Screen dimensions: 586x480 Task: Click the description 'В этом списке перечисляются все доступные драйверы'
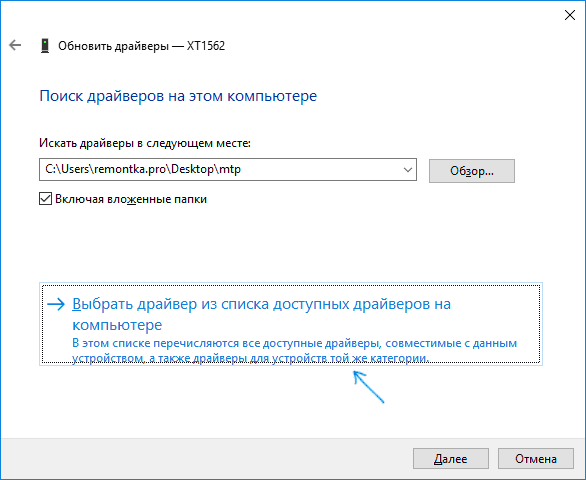294,350
